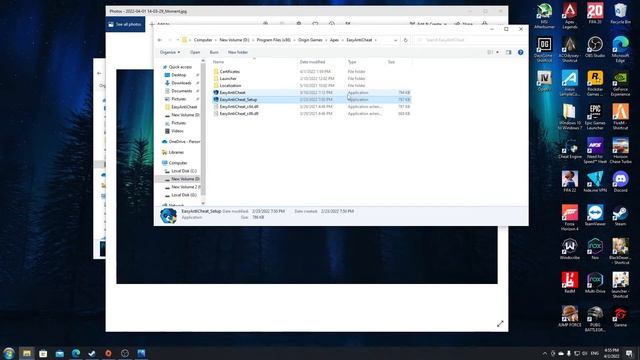Viewport: 640px width, 360px height.
Task: Open Libraries in navigation pane
Action: coord(176,152)
